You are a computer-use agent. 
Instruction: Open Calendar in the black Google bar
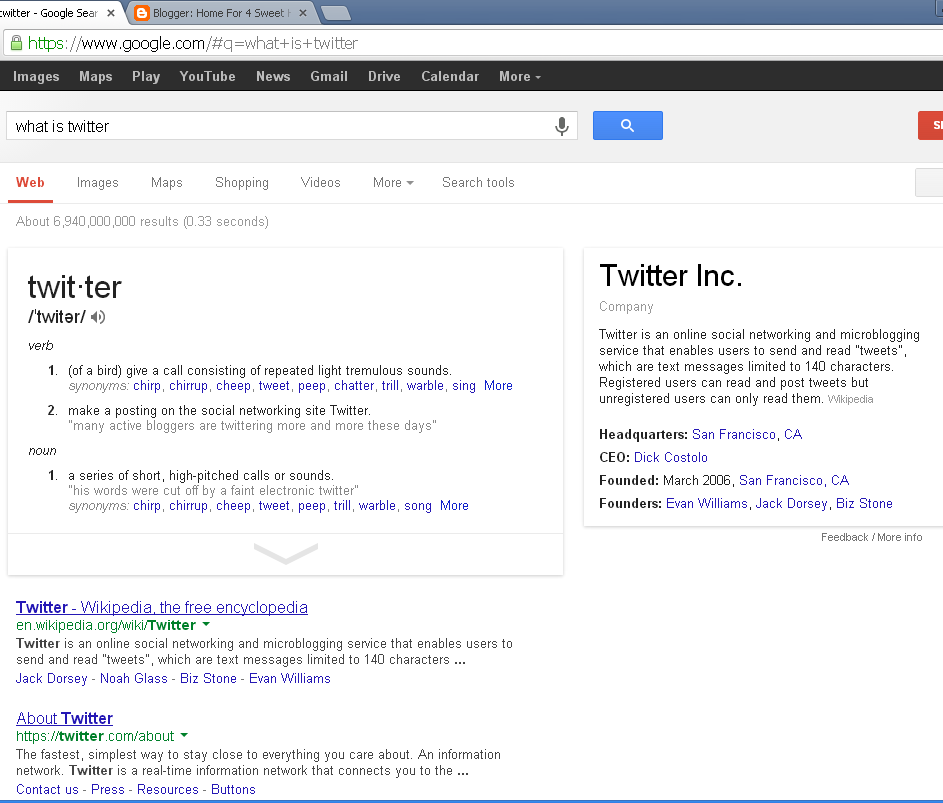(x=450, y=76)
